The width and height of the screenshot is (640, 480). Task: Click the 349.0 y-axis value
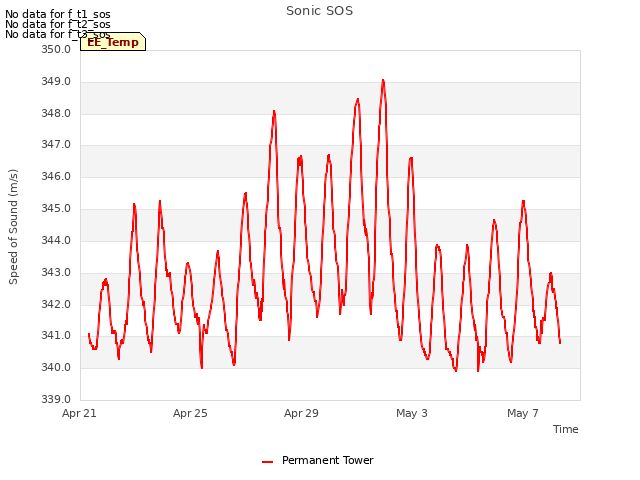pyautogui.click(x=56, y=81)
